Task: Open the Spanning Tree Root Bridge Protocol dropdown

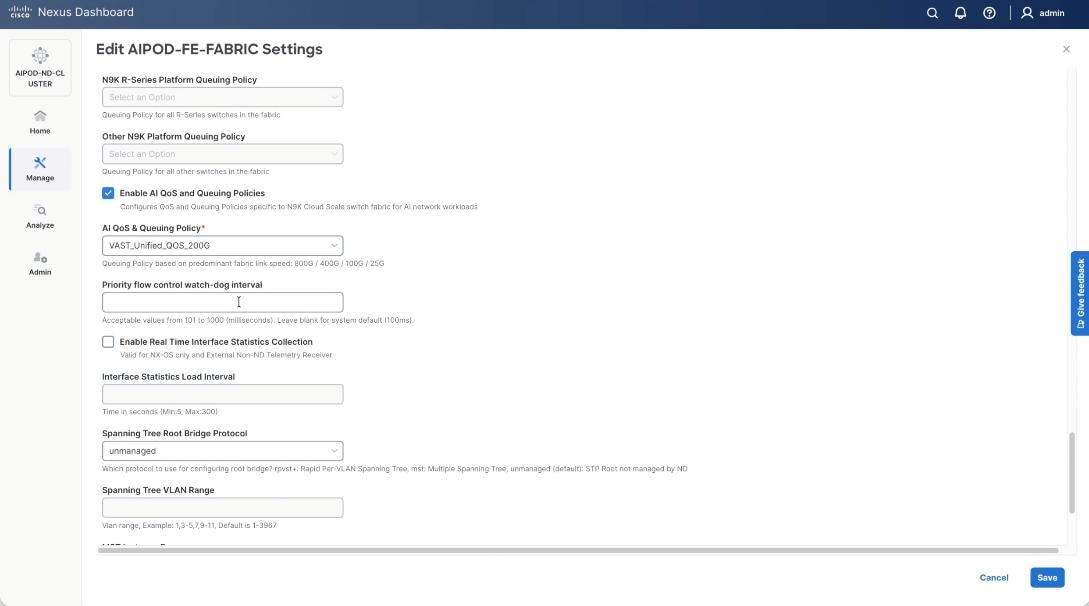Action: click(335, 450)
